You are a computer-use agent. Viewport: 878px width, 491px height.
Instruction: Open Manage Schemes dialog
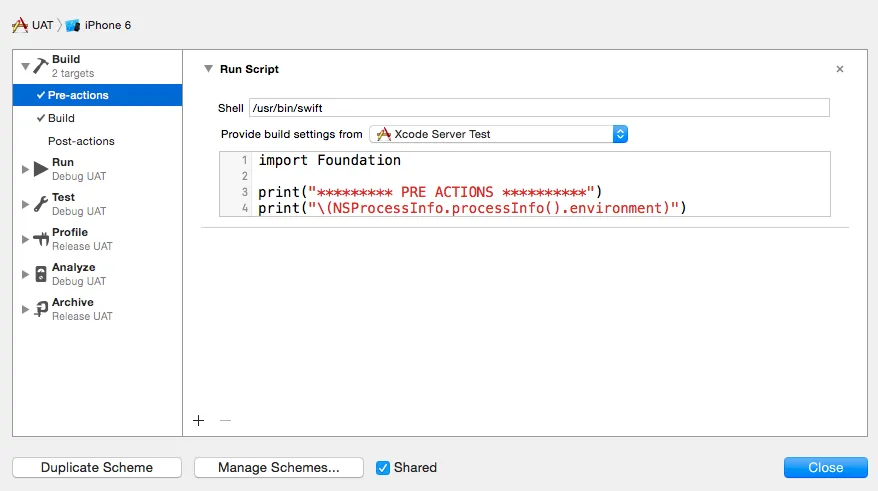point(278,467)
